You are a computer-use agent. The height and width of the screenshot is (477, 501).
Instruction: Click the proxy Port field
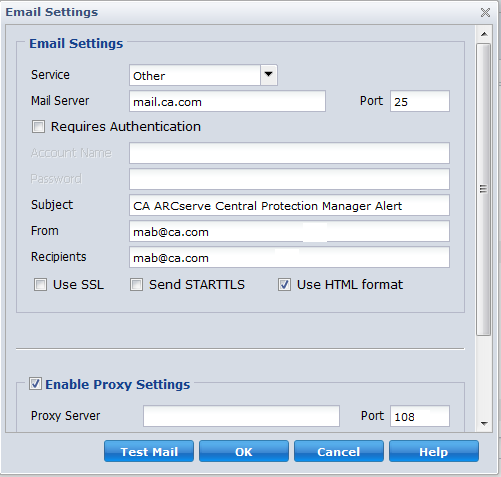point(420,416)
